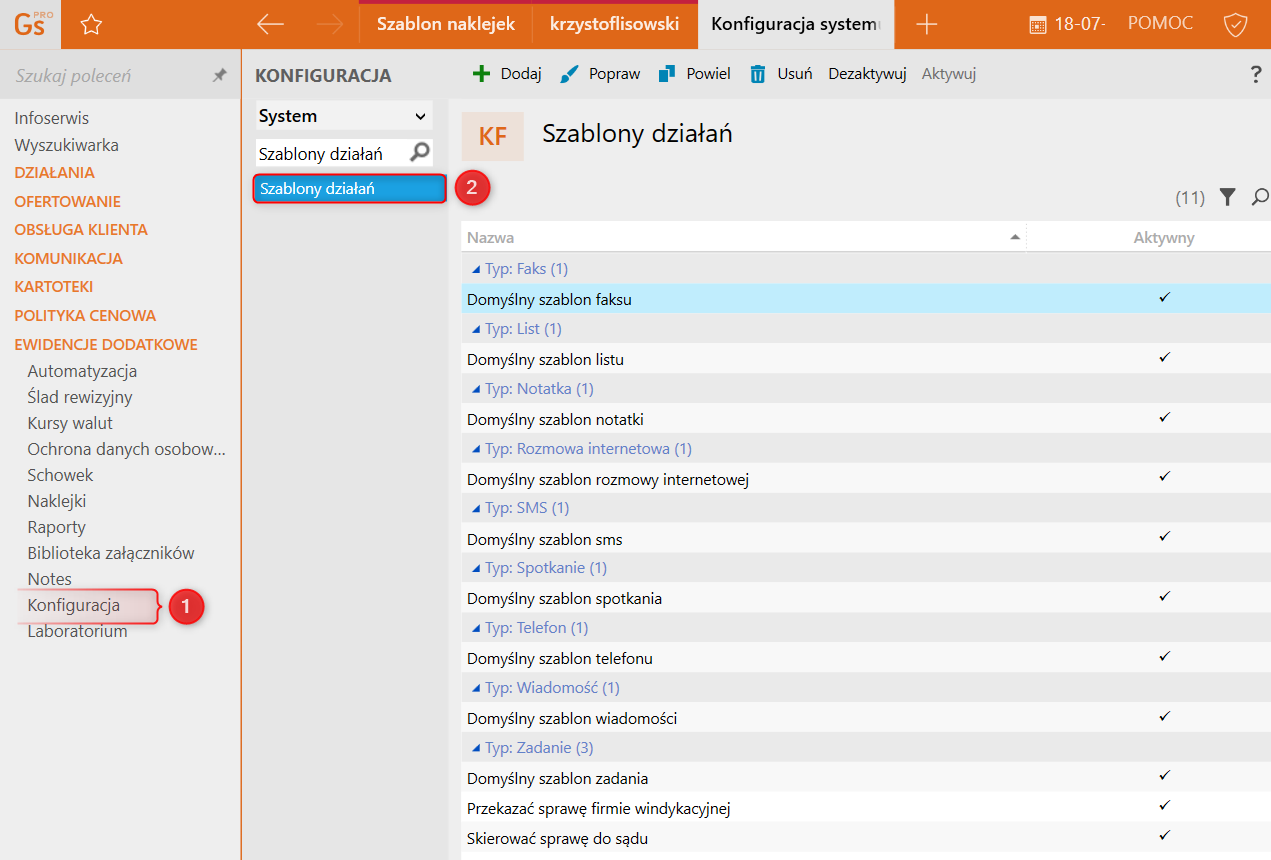Pin the command search panel
Screen dimensions: 1271x860
pyautogui.click(x=220, y=76)
